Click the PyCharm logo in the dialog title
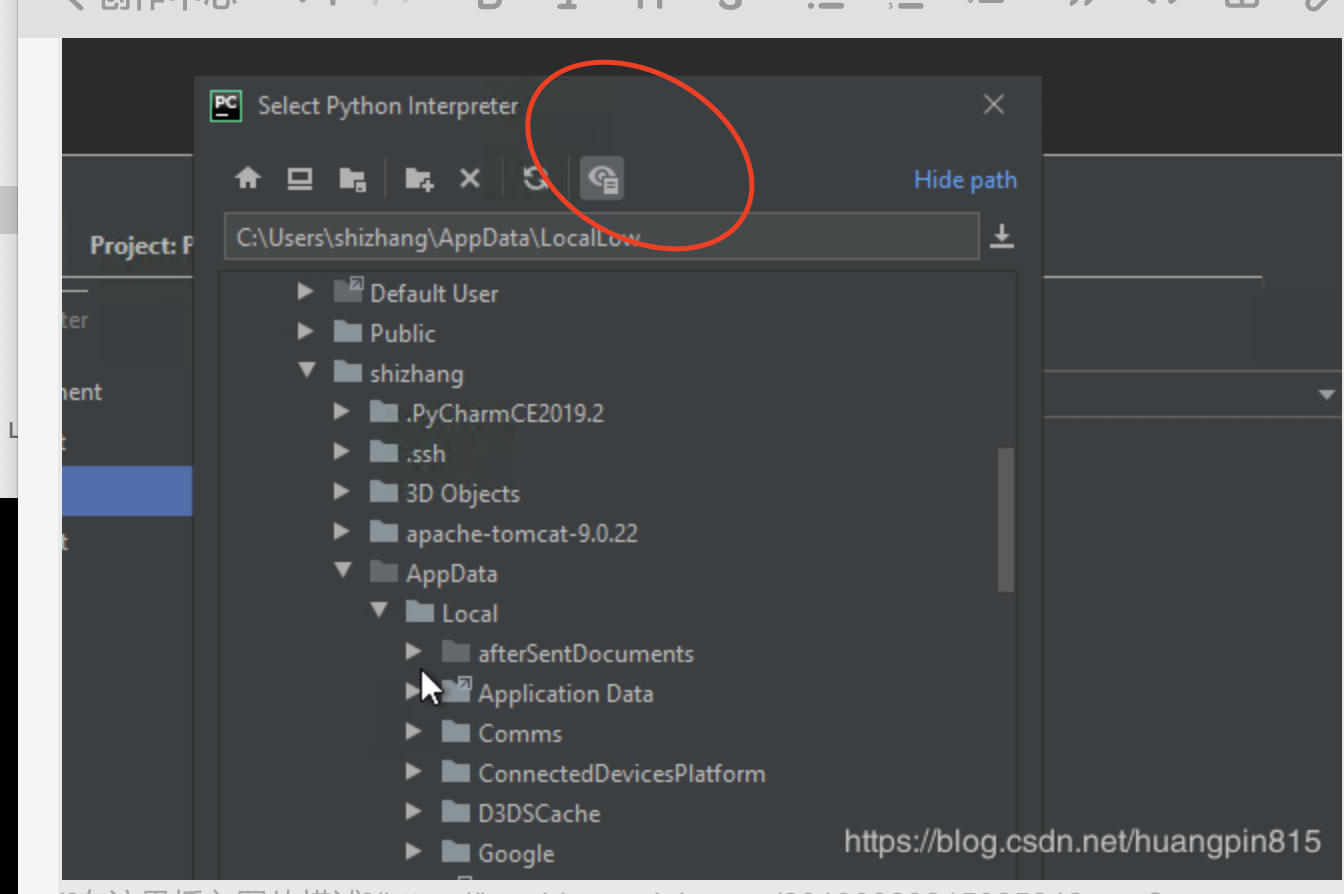This screenshot has width=1344, height=894. click(x=225, y=105)
